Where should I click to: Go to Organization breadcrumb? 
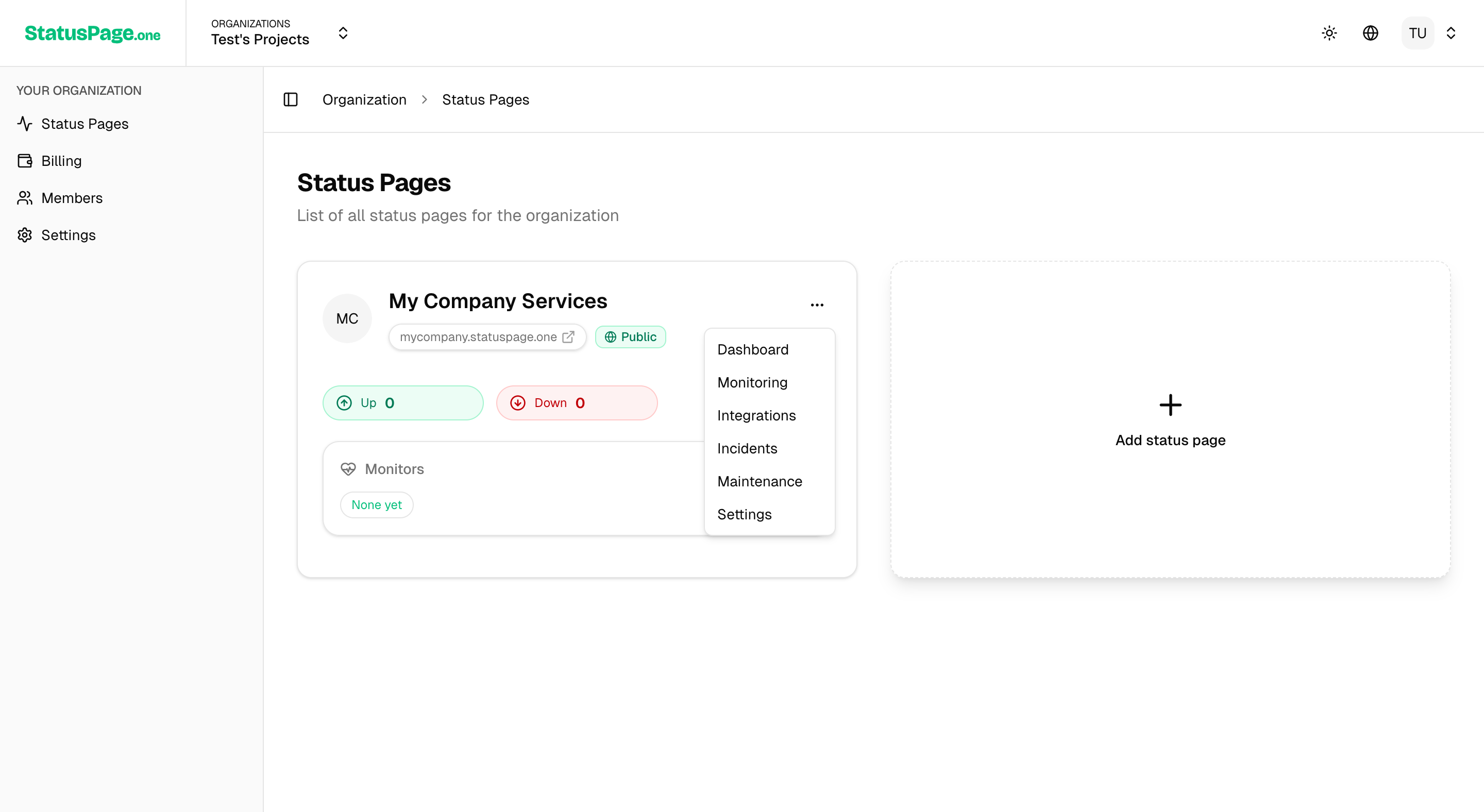coord(364,99)
